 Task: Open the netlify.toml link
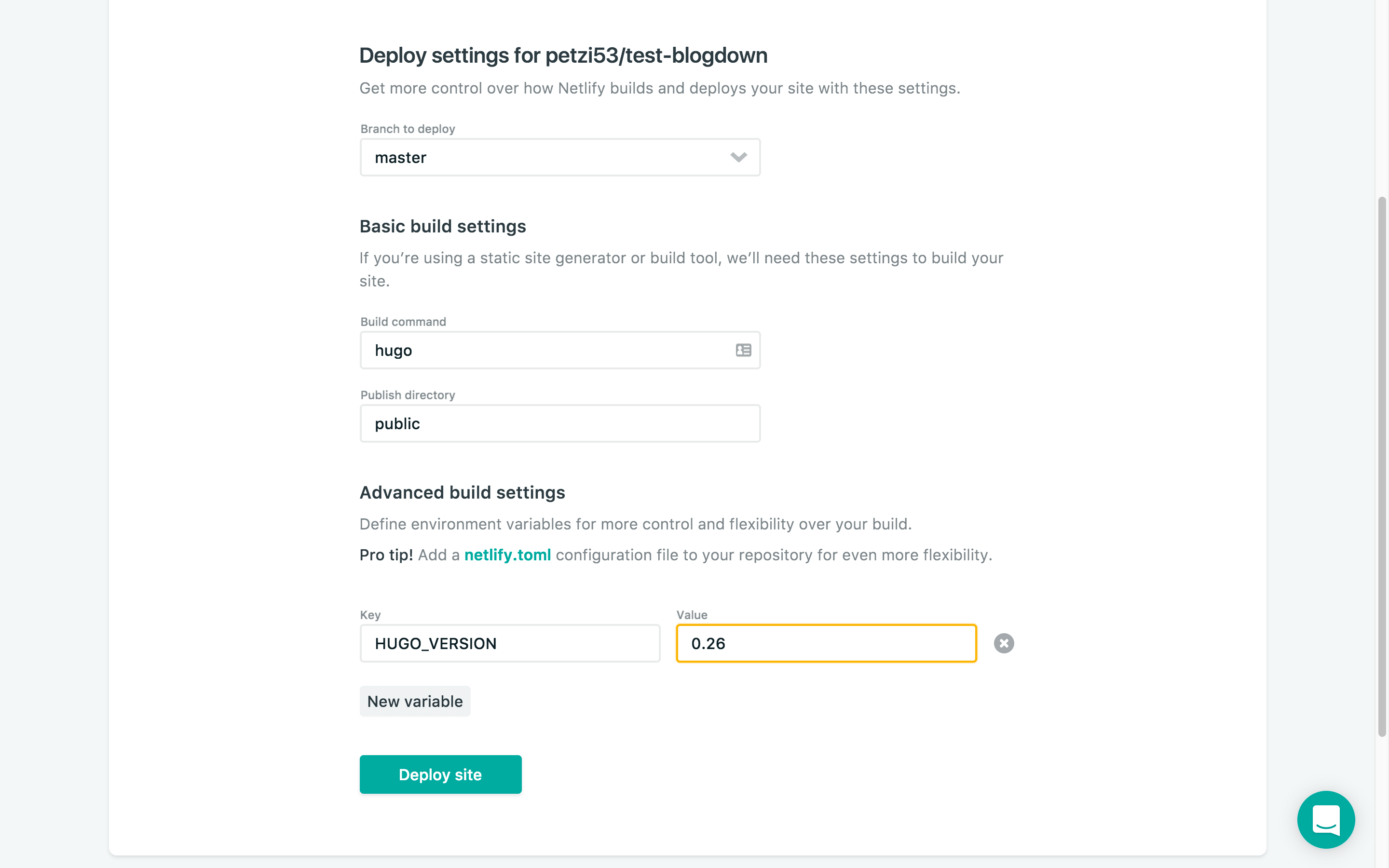507,555
